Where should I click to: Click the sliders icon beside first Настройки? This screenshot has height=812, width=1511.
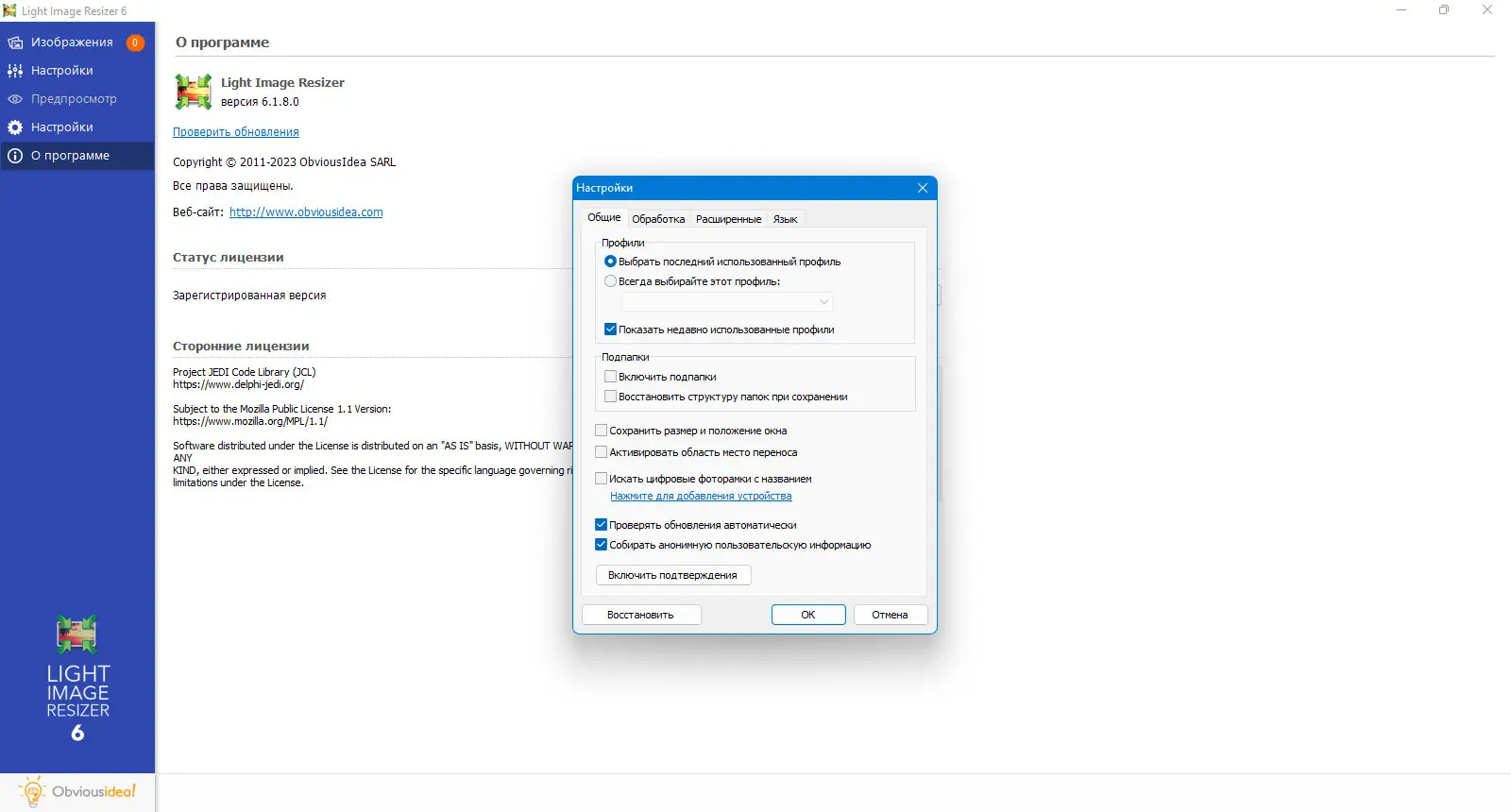[15, 71]
